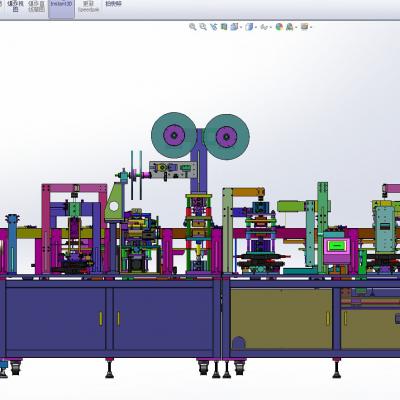Toggle the Instant3D button

click(61, 8)
